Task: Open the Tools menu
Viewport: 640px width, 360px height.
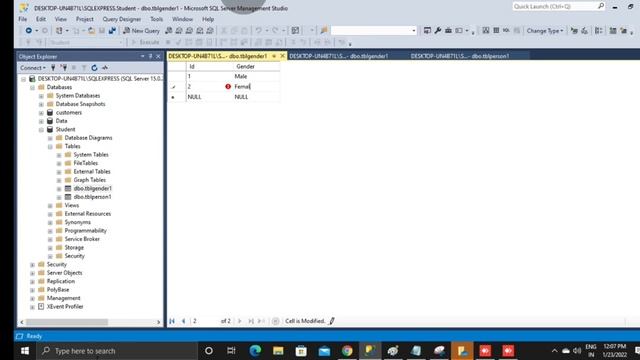Action: tap(156, 19)
